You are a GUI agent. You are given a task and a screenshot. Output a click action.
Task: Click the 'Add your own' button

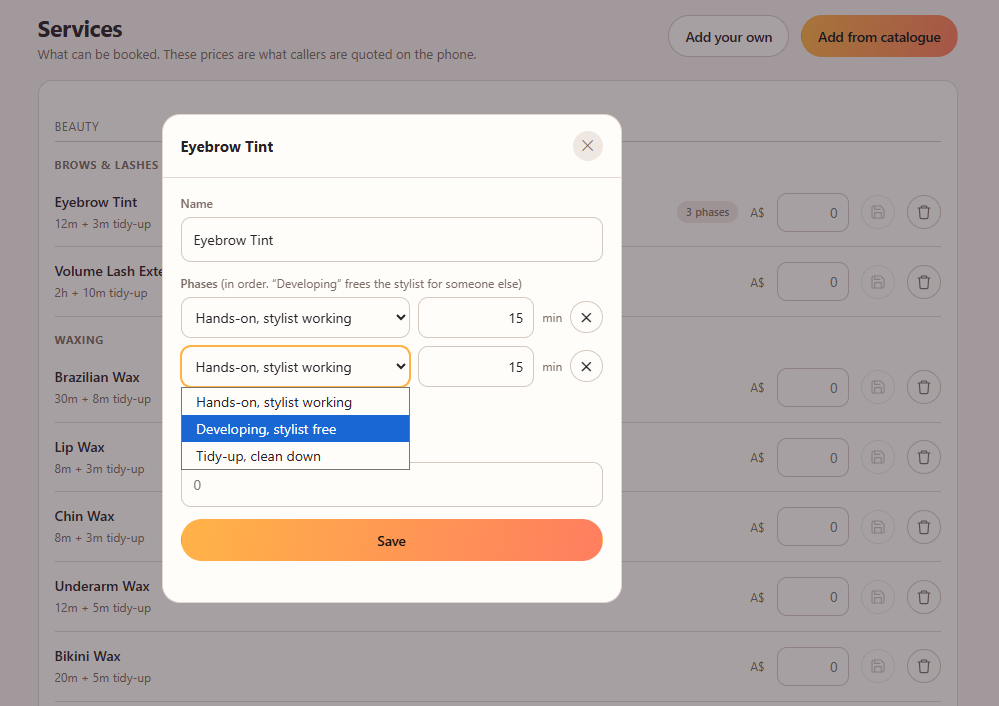click(728, 36)
